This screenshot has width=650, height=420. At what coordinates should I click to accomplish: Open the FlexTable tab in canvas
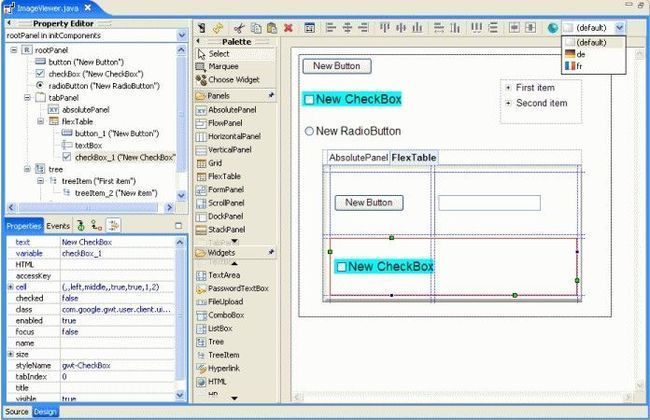(x=414, y=158)
